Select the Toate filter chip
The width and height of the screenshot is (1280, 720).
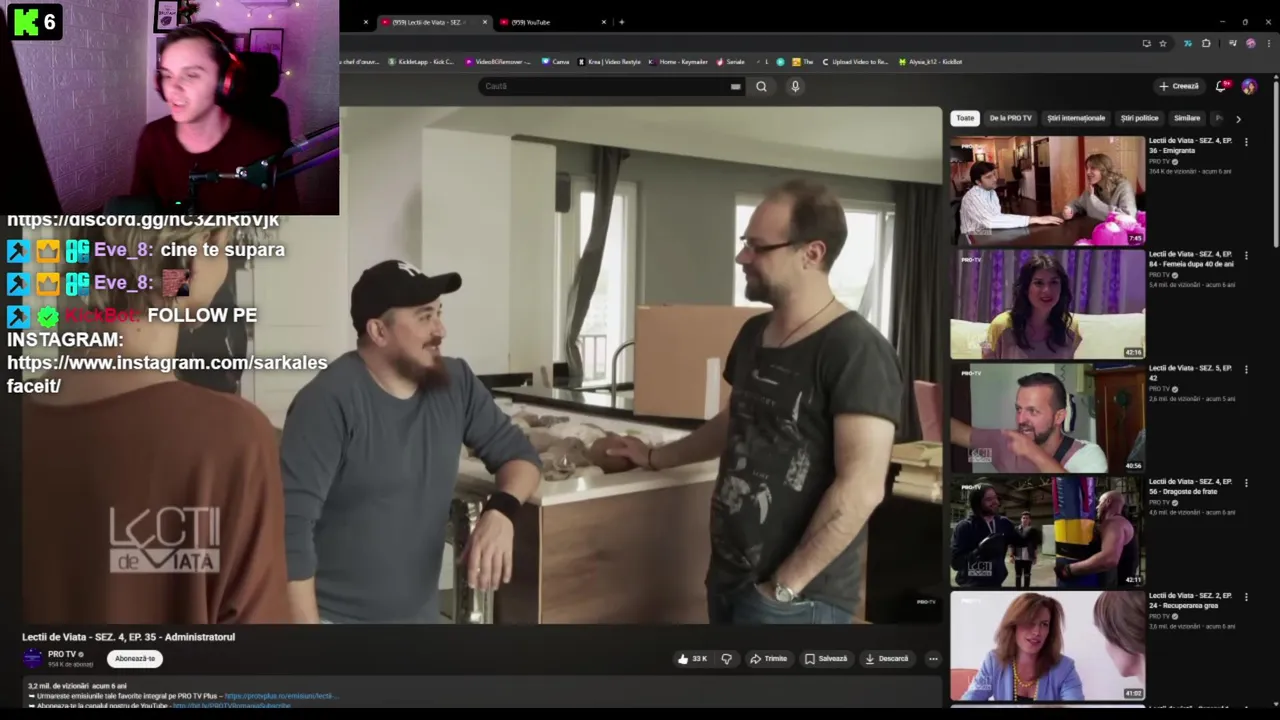point(965,118)
